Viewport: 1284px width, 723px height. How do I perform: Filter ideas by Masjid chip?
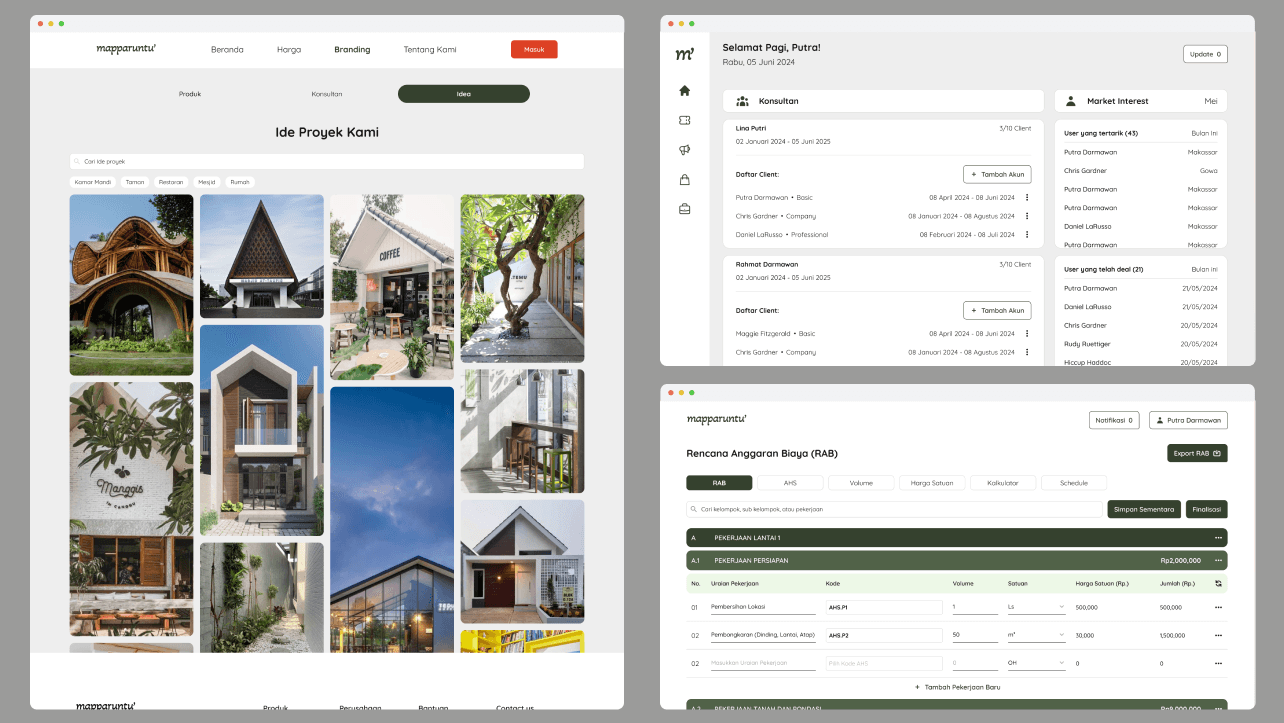(207, 182)
